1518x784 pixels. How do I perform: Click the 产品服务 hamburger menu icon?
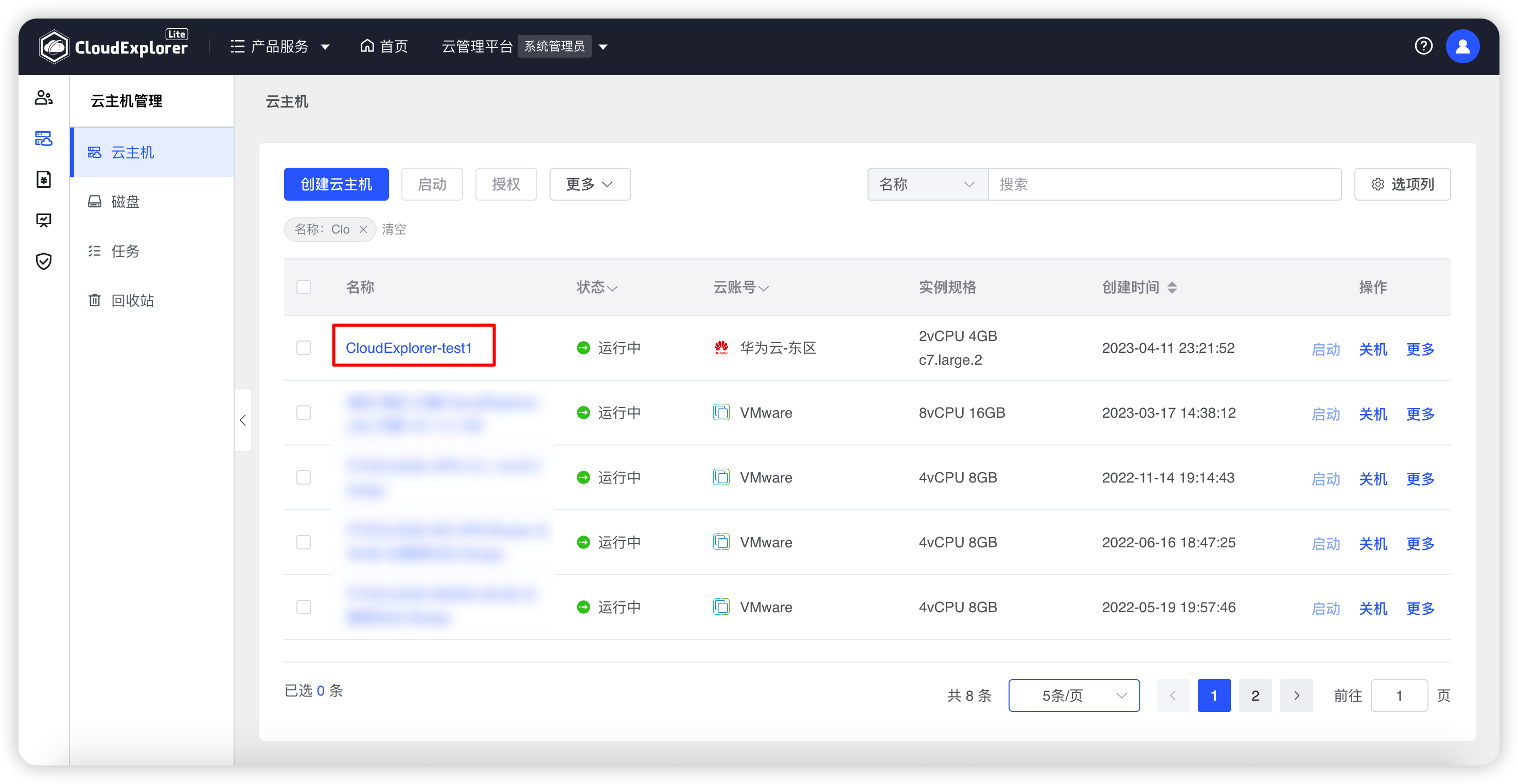point(238,46)
